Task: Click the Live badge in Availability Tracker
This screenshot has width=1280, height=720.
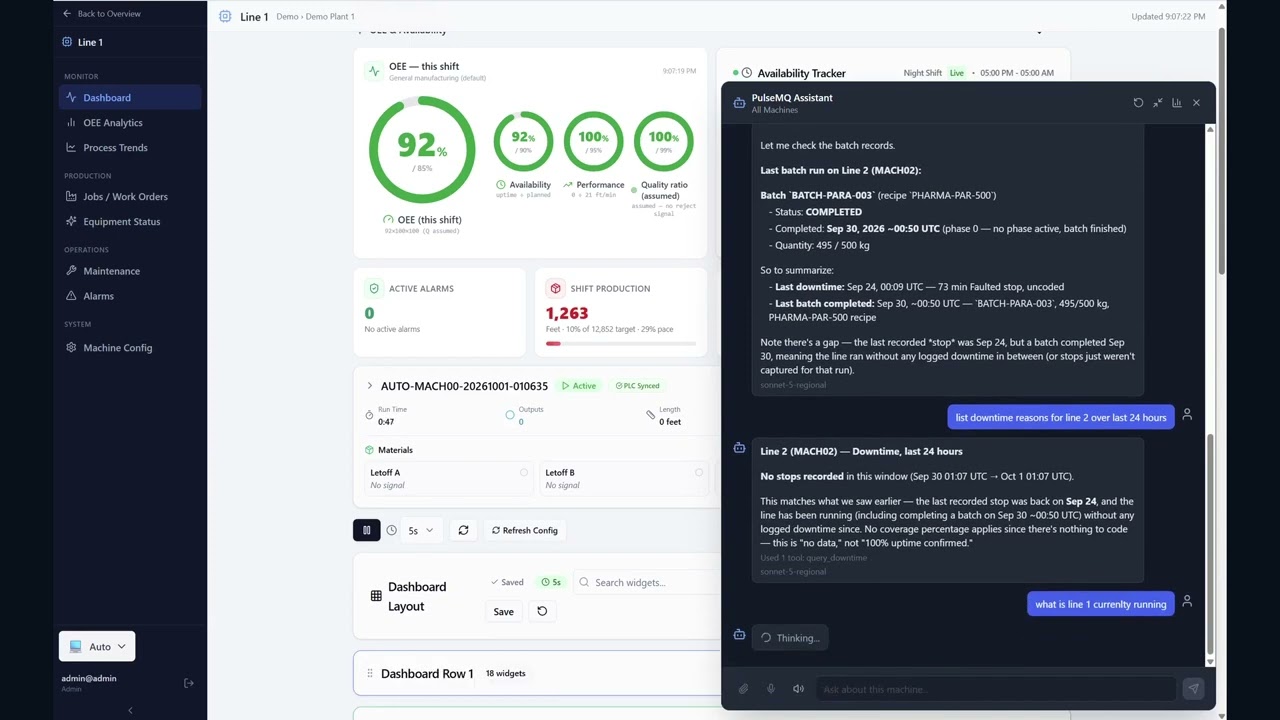Action: click(957, 73)
